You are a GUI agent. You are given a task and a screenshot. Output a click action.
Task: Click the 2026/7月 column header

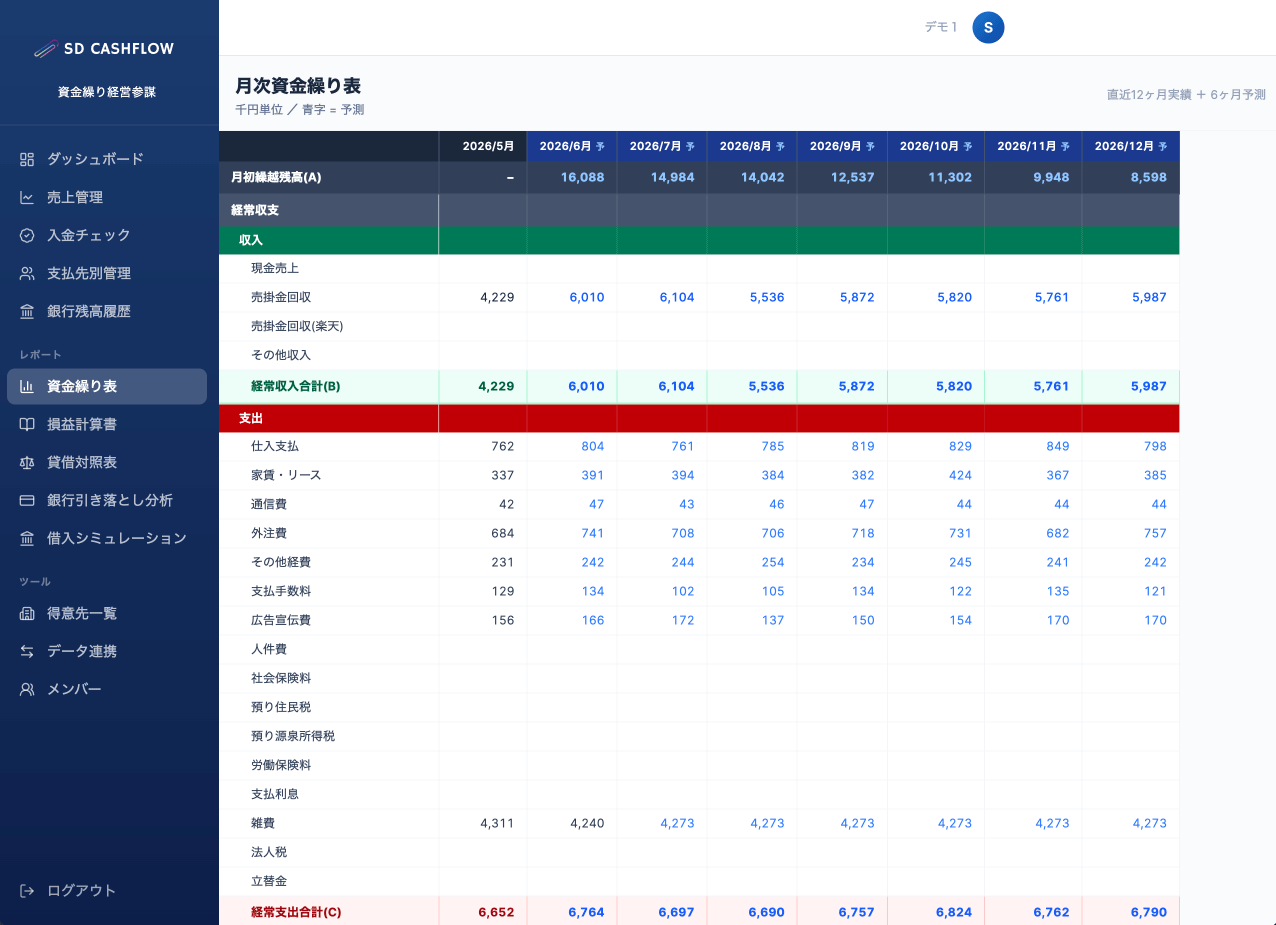(x=662, y=146)
